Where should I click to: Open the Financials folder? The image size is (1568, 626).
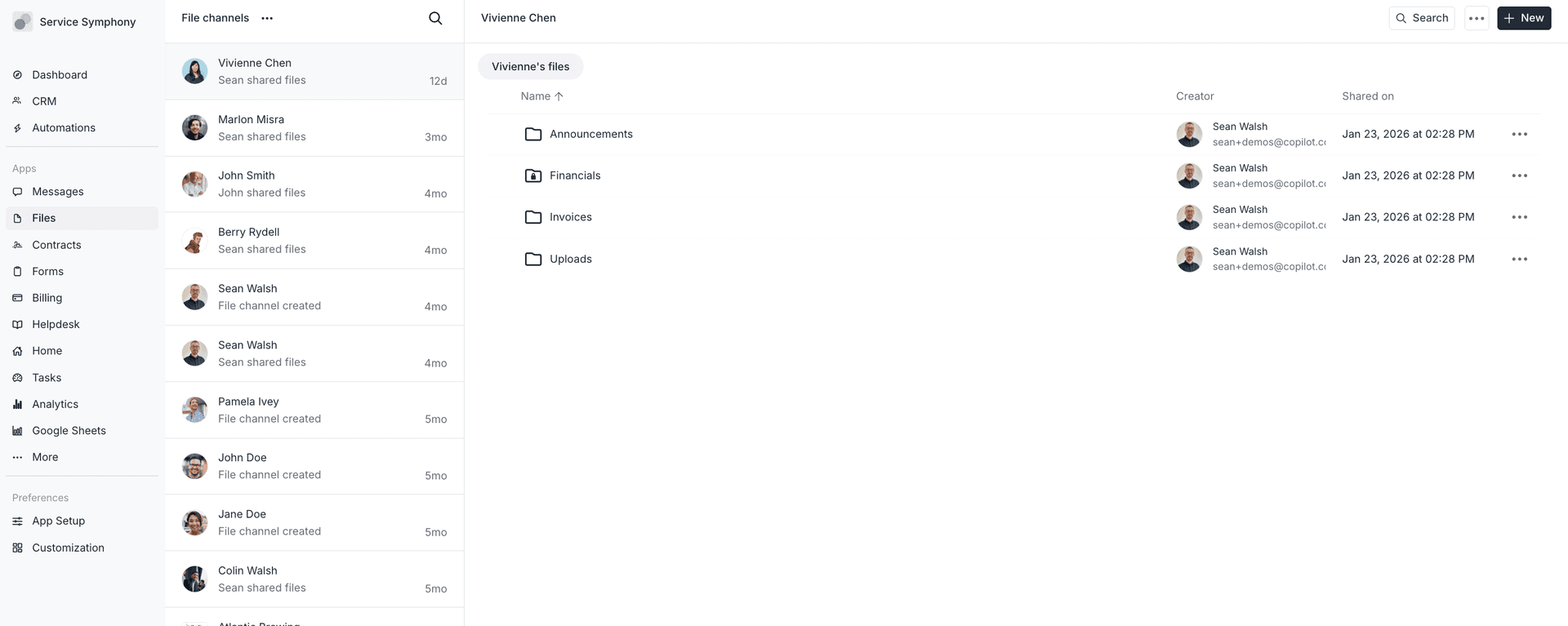point(575,175)
